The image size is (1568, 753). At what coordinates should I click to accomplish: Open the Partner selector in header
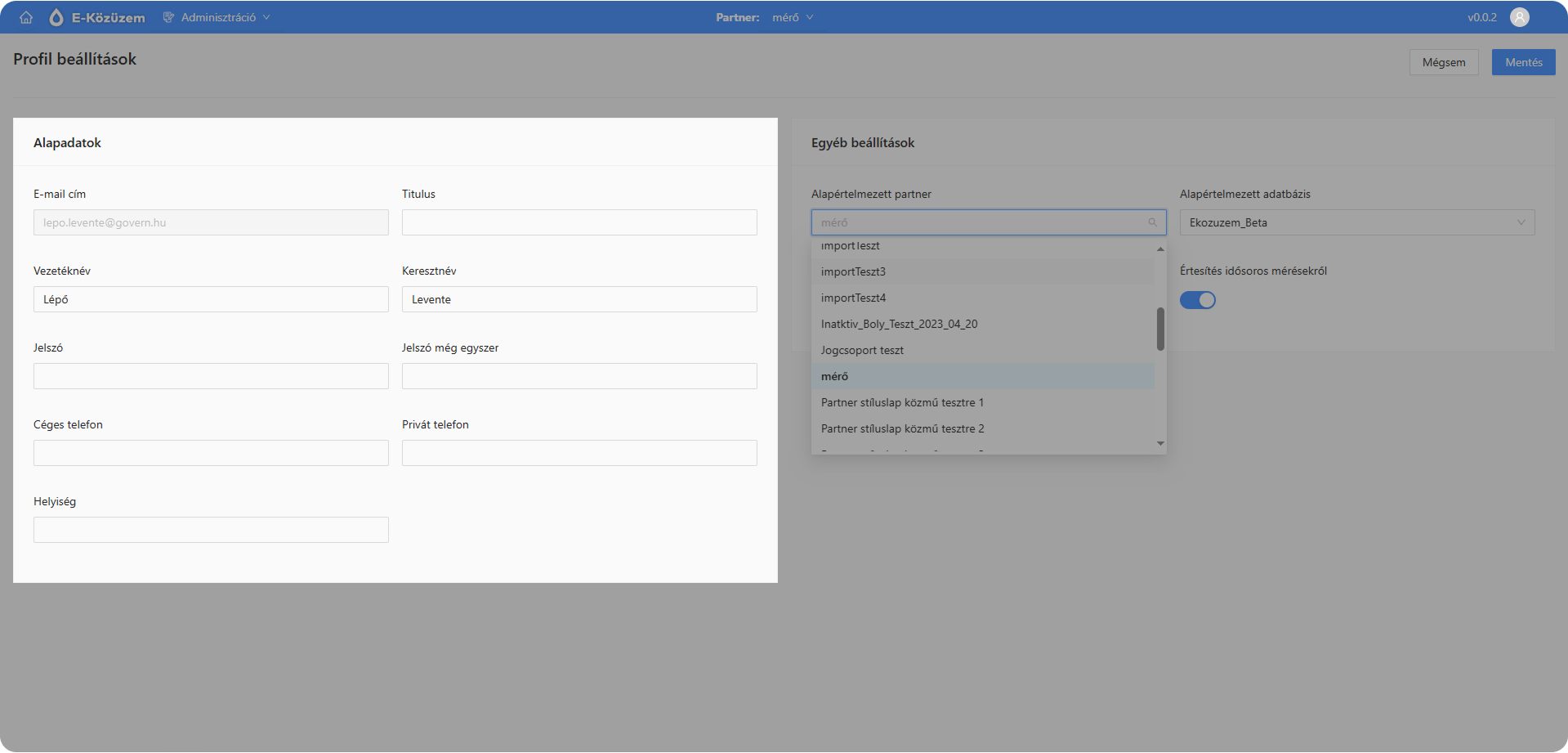(791, 17)
